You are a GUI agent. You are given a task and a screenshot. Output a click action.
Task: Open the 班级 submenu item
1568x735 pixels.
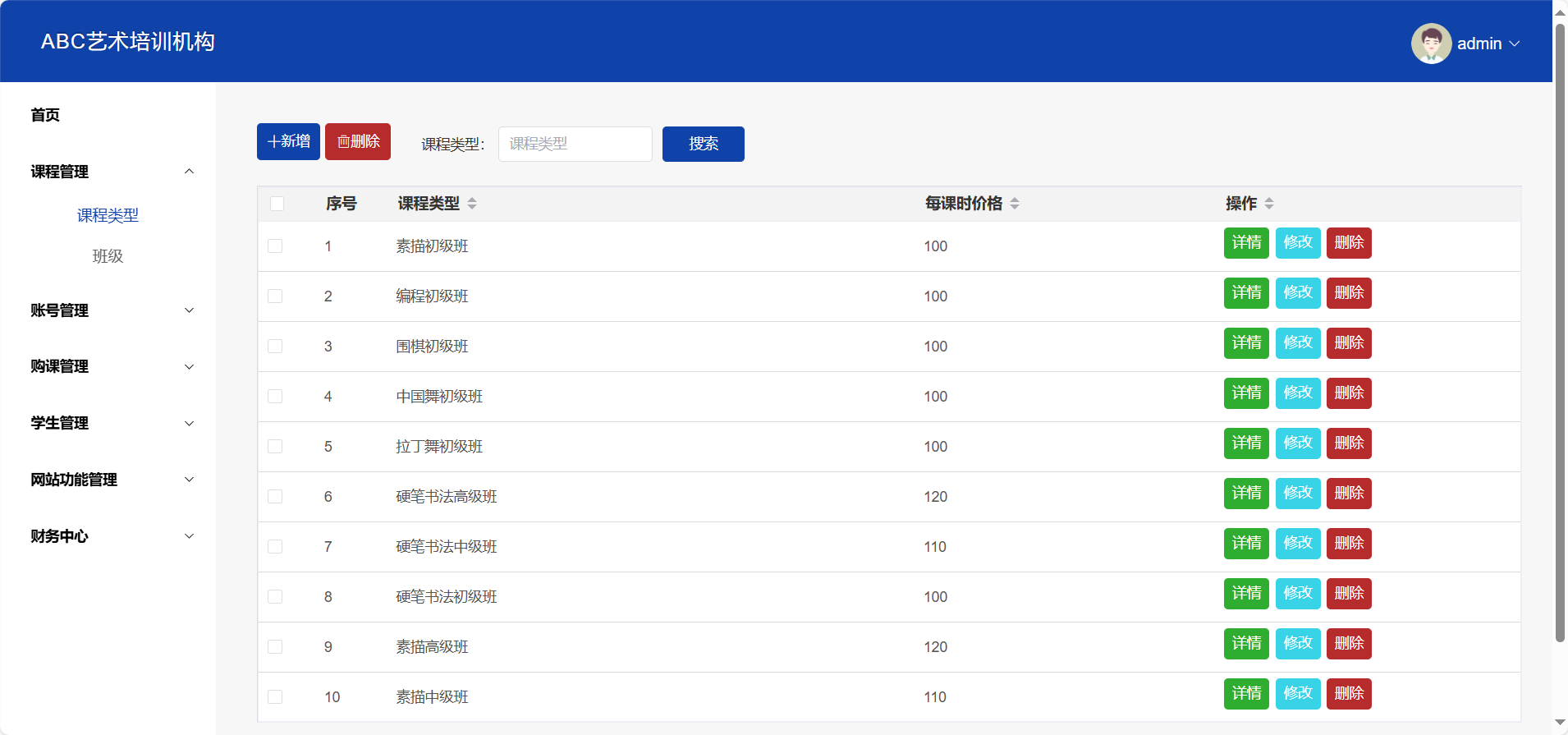click(108, 256)
